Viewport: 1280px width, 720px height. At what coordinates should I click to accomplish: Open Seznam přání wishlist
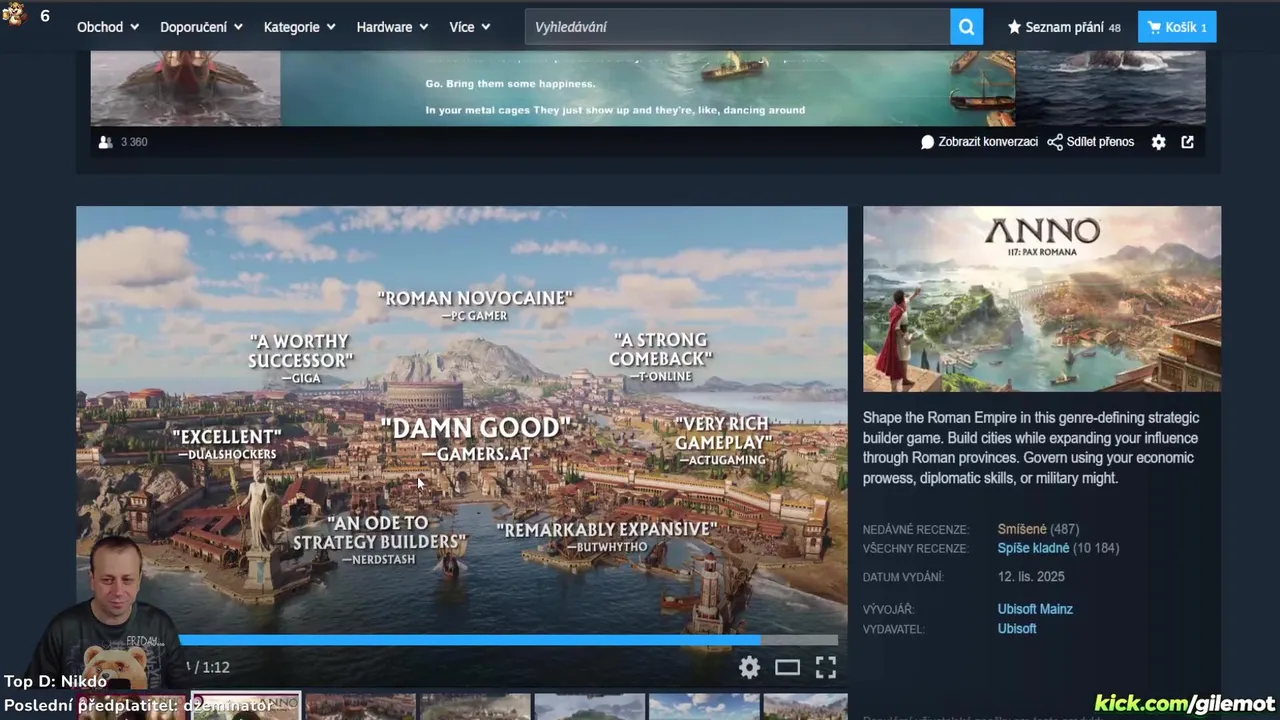tap(1064, 27)
